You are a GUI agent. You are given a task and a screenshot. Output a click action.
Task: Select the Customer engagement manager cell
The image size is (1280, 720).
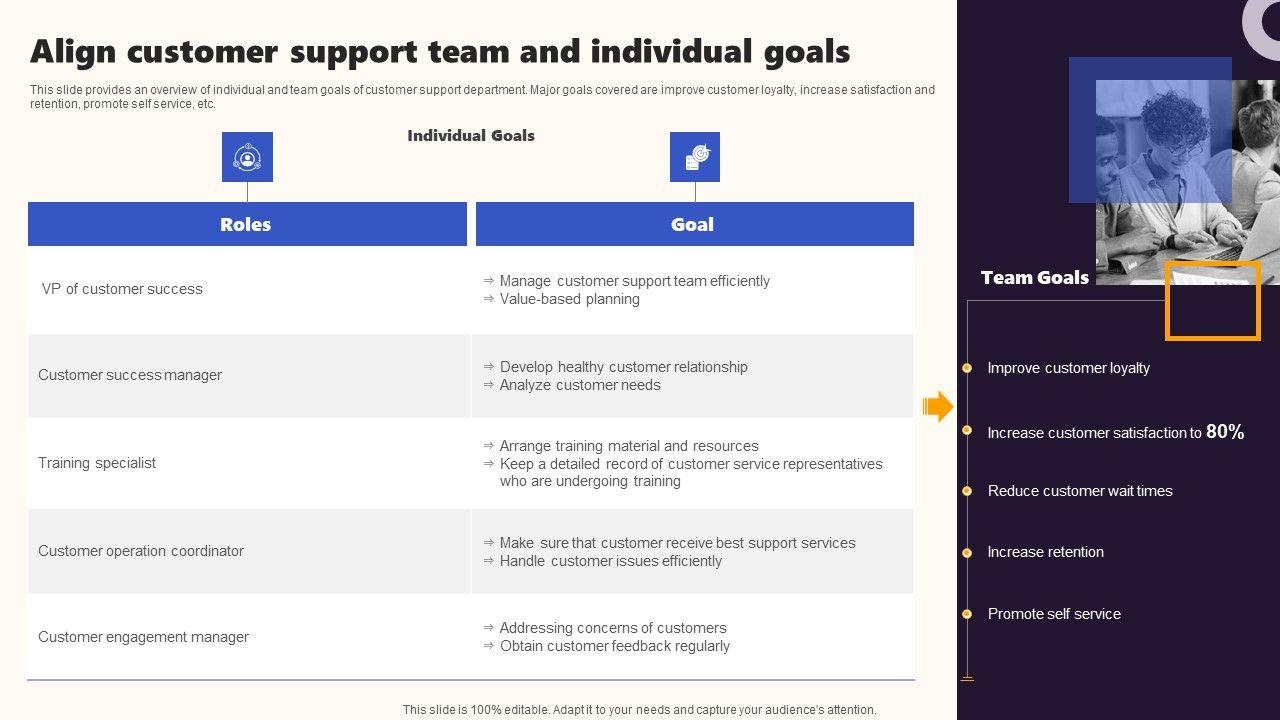tap(143, 637)
